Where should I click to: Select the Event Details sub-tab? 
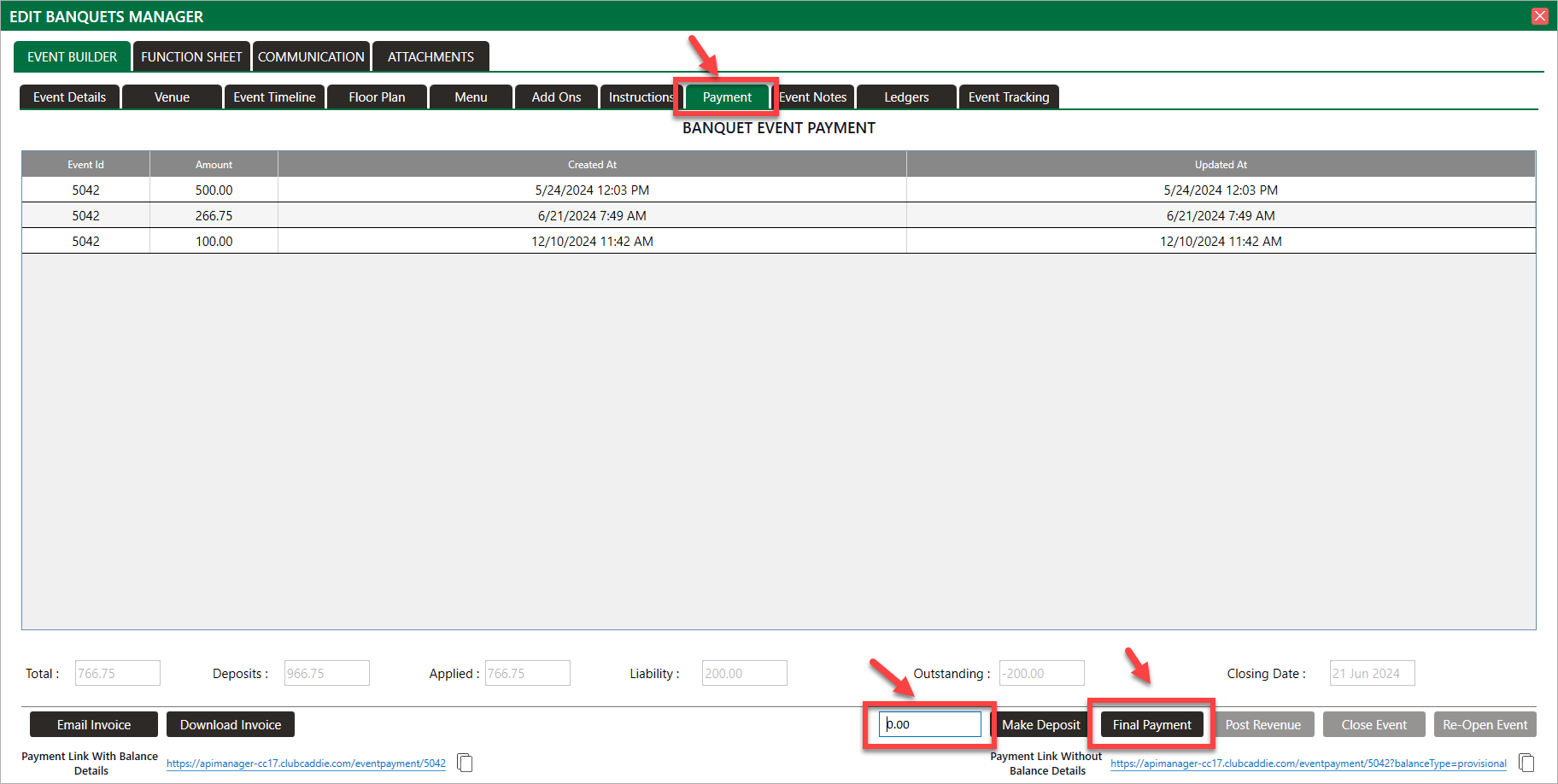pyautogui.click(x=70, y=97)
